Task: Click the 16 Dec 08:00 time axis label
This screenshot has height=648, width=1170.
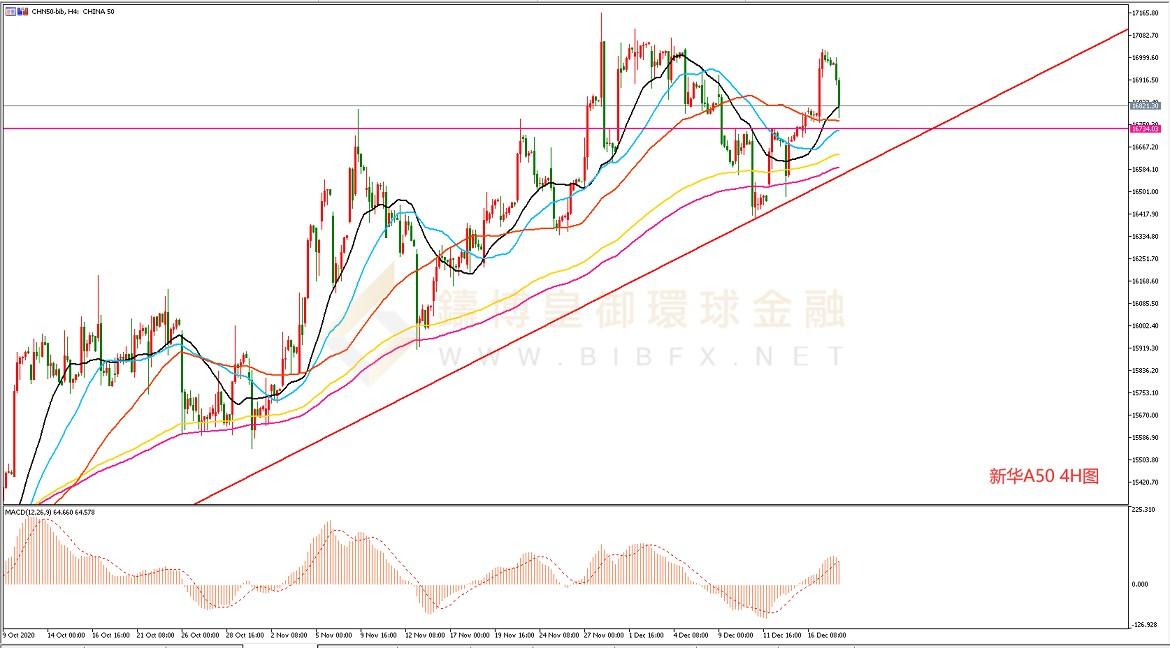Action: [x=826, y=634]
